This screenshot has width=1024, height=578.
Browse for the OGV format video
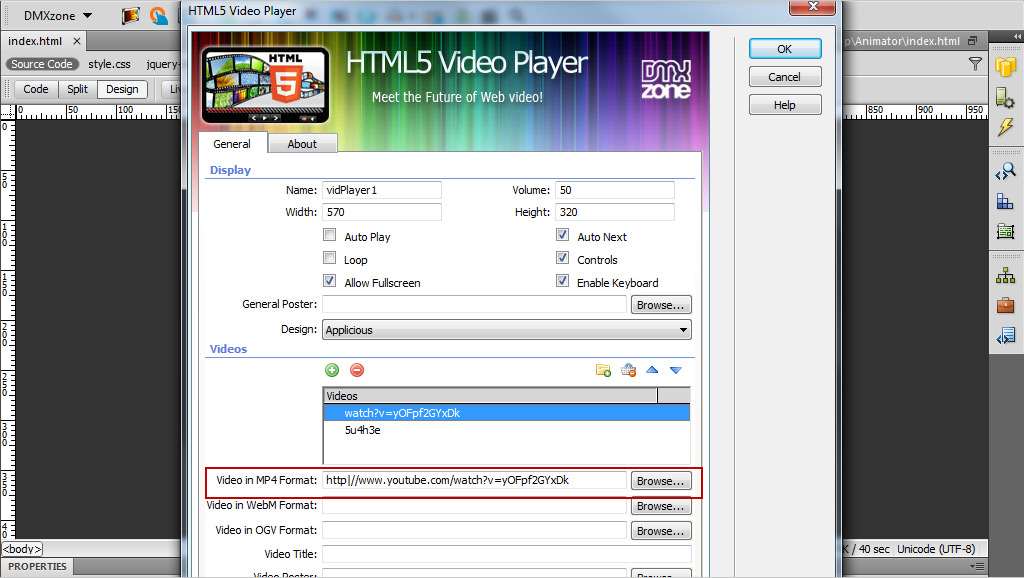(661, 531)
